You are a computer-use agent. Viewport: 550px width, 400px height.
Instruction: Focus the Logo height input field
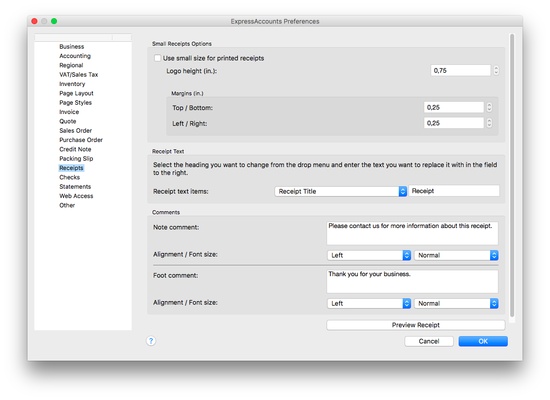460,71
